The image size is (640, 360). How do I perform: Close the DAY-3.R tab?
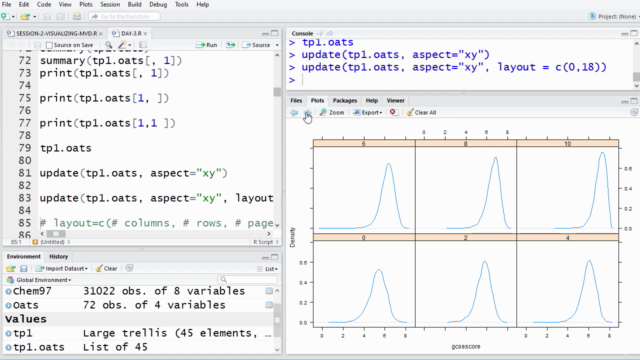pos(145,34)
